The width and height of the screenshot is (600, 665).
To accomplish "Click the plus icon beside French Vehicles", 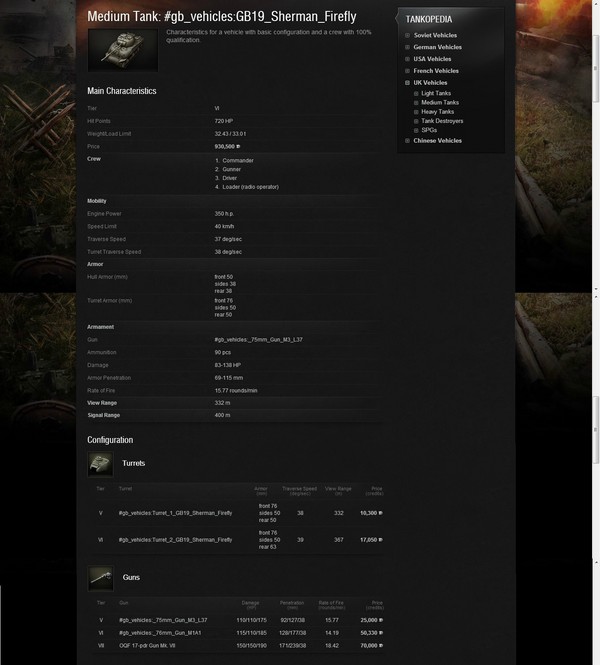I will [408, 71].
